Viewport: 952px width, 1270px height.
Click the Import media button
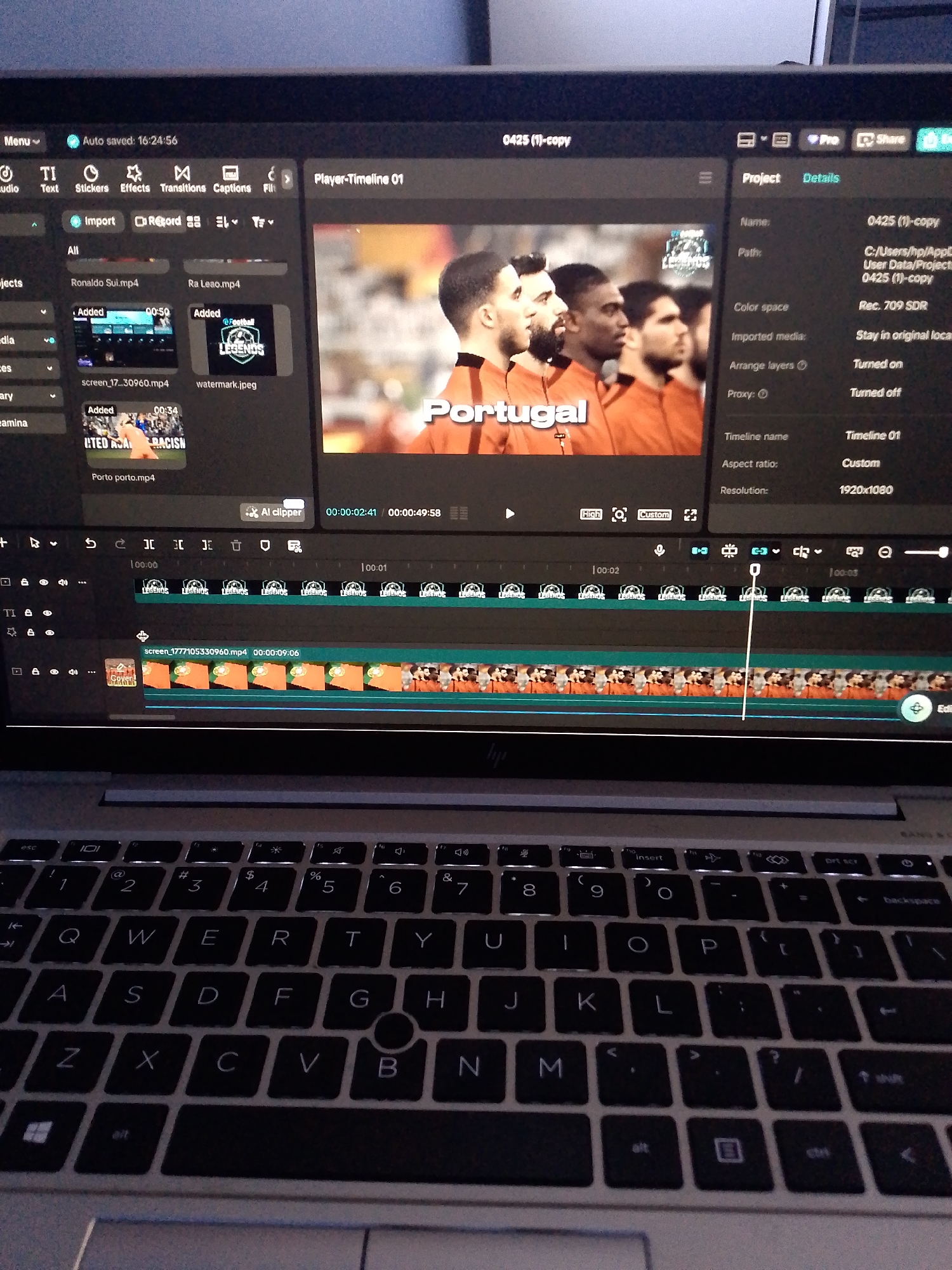[x=93, y=221]
